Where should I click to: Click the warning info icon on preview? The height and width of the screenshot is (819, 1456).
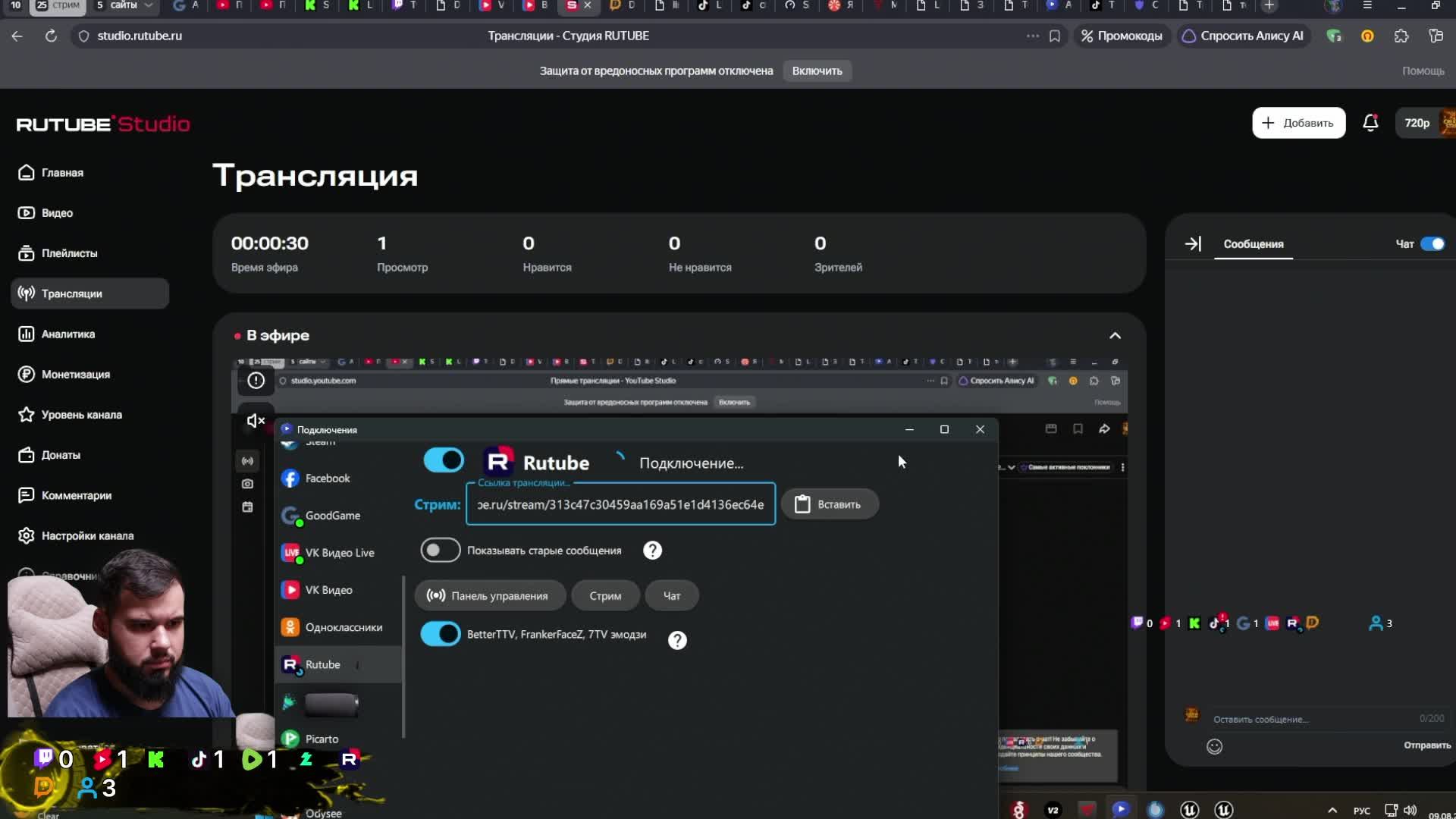coord(256,381)
